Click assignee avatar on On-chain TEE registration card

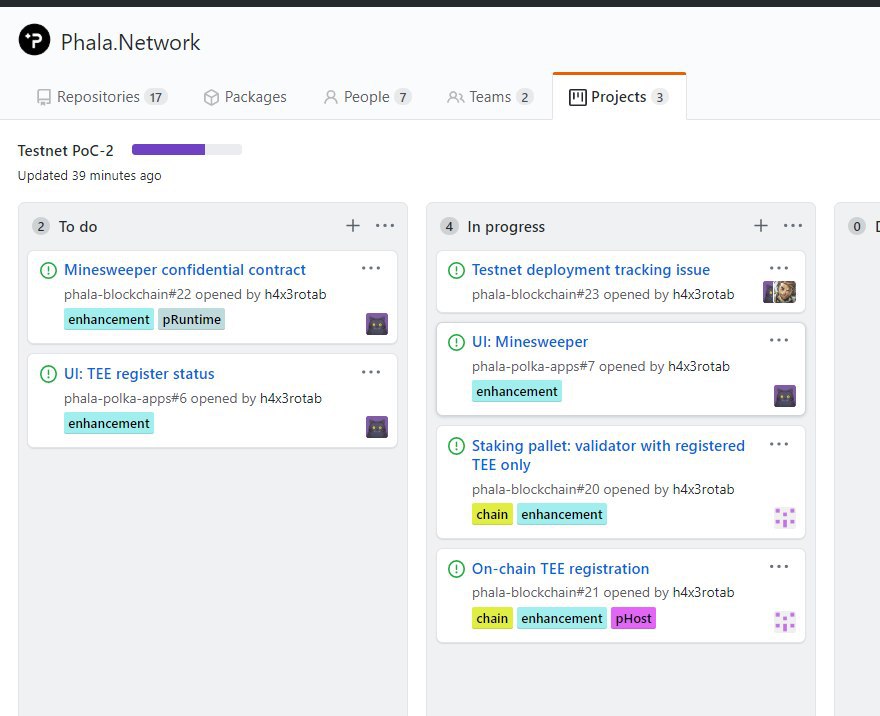(785, 621)
